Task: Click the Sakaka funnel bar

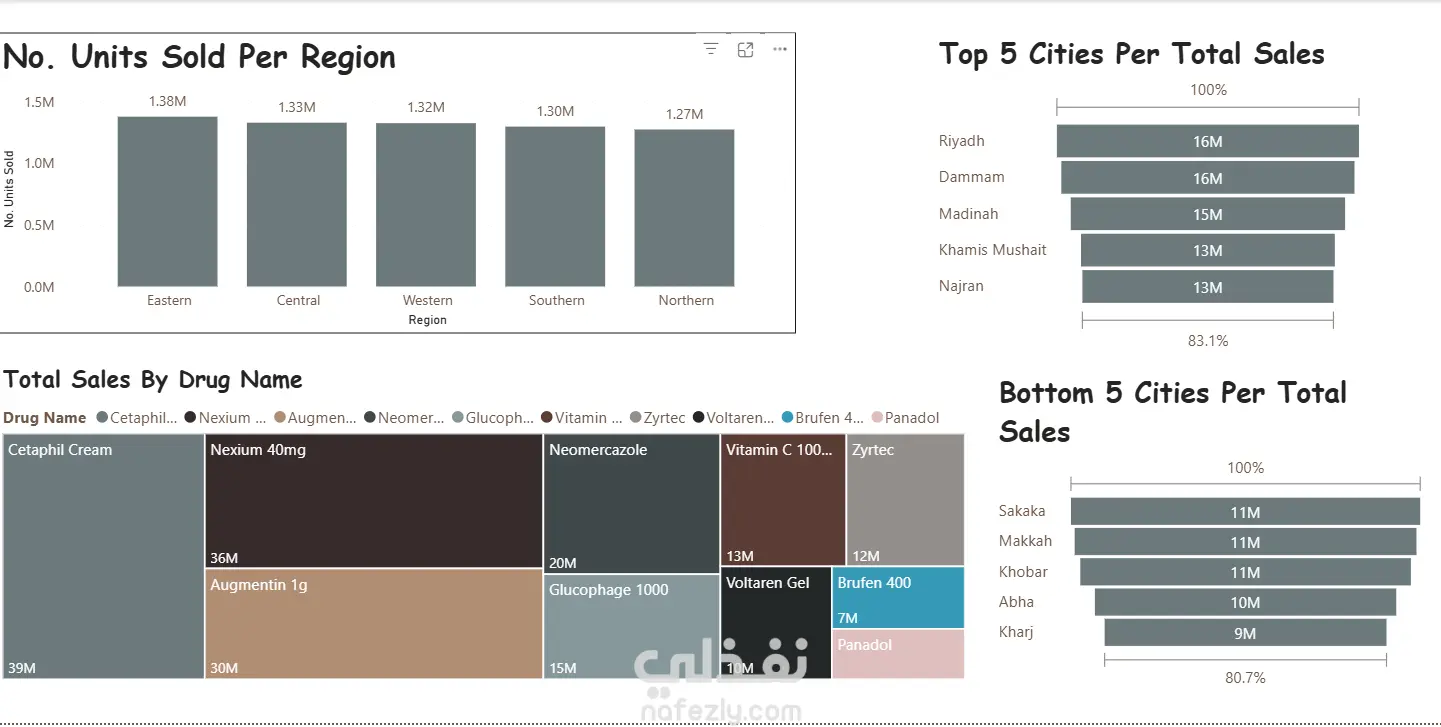Action: click(1245, 512)
